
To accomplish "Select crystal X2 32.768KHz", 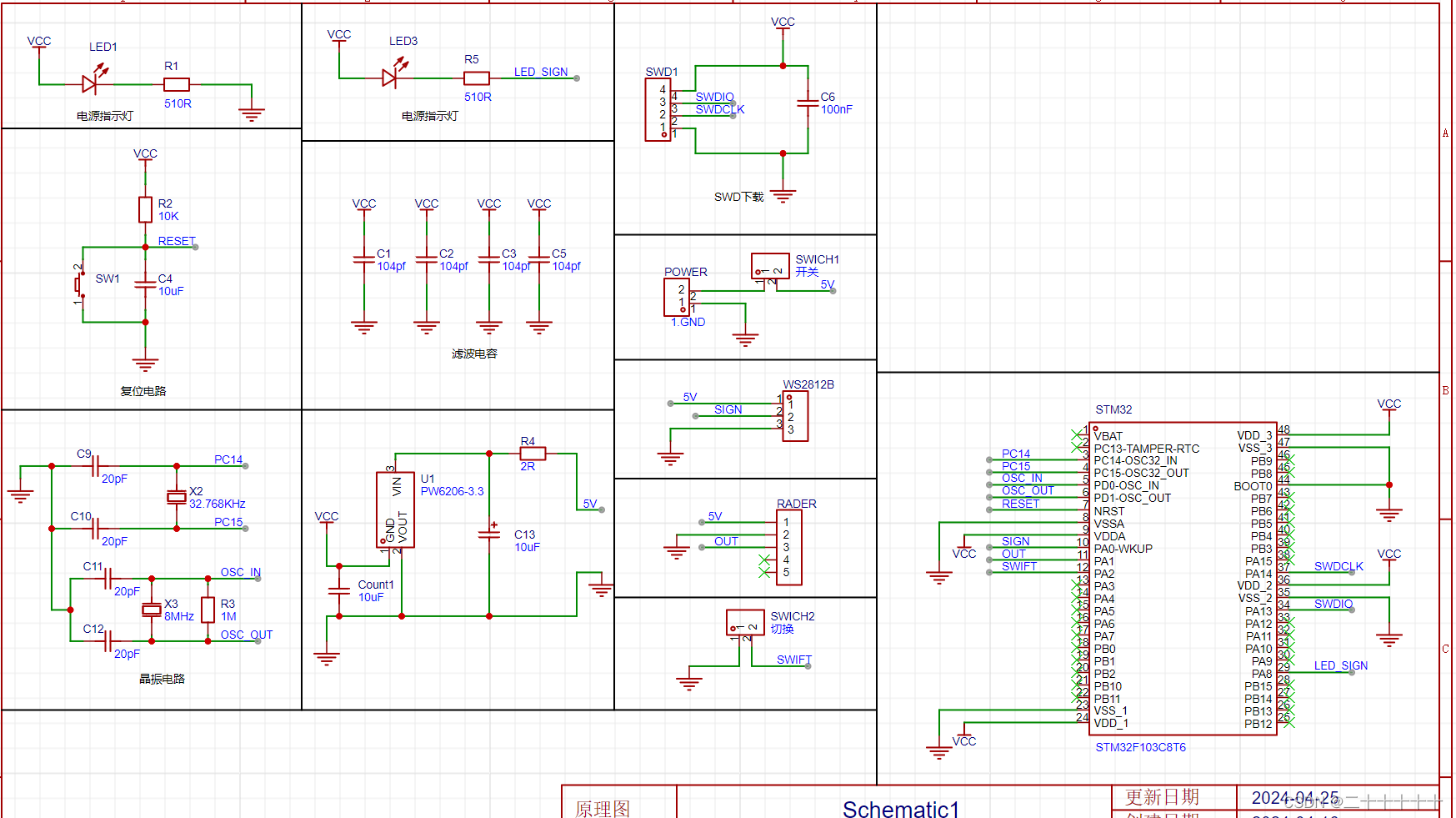I will pyautogui.click(x=176, y=497).
